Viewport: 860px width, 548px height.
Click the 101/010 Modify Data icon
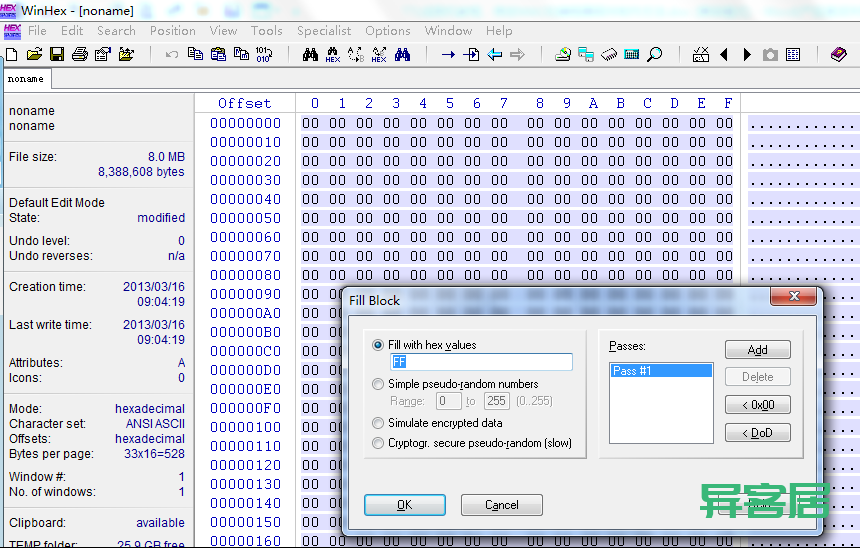click(x=264, y=54)
